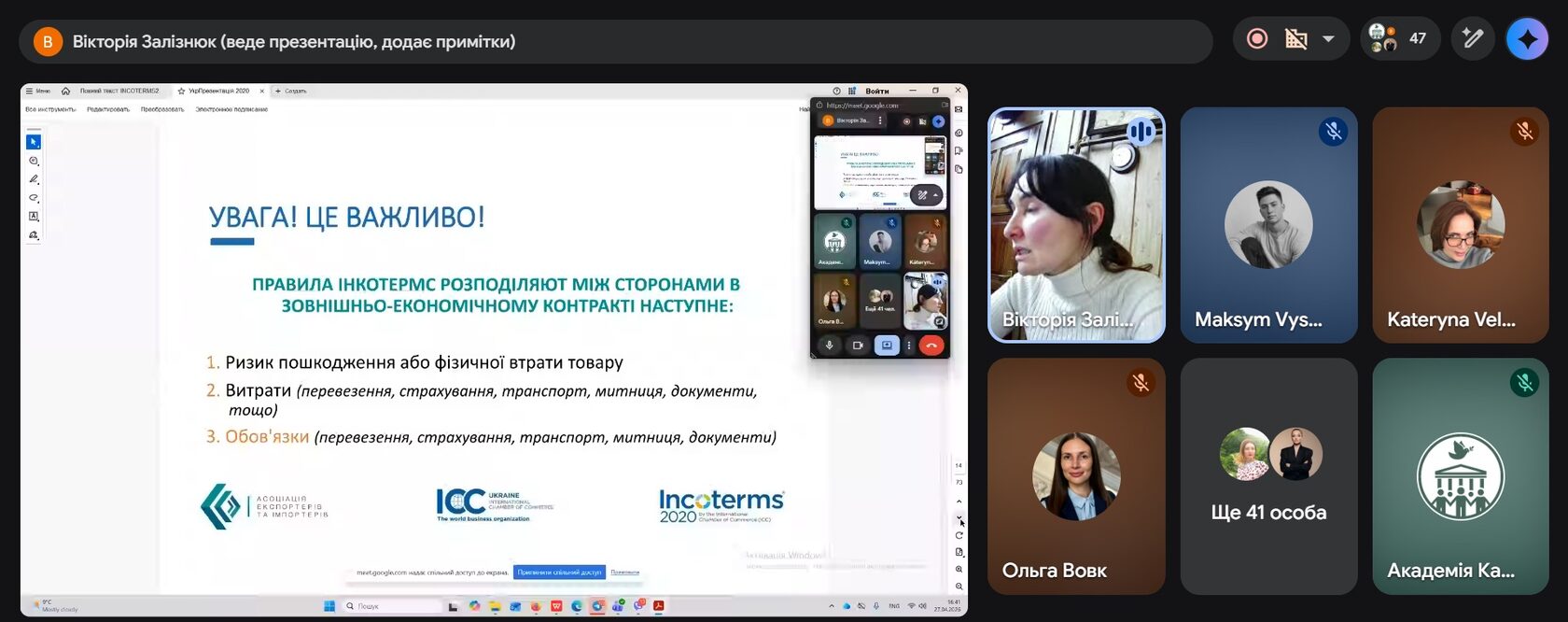Open the participants list showing 47

tap(1399, 39)
